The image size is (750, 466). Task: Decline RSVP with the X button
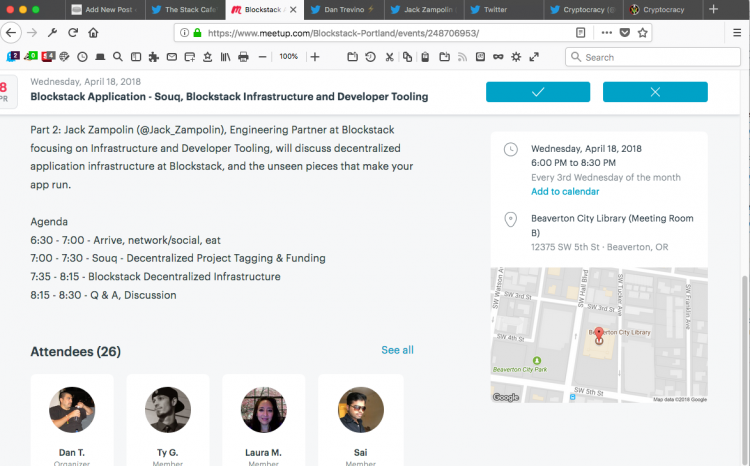point(655,92)
